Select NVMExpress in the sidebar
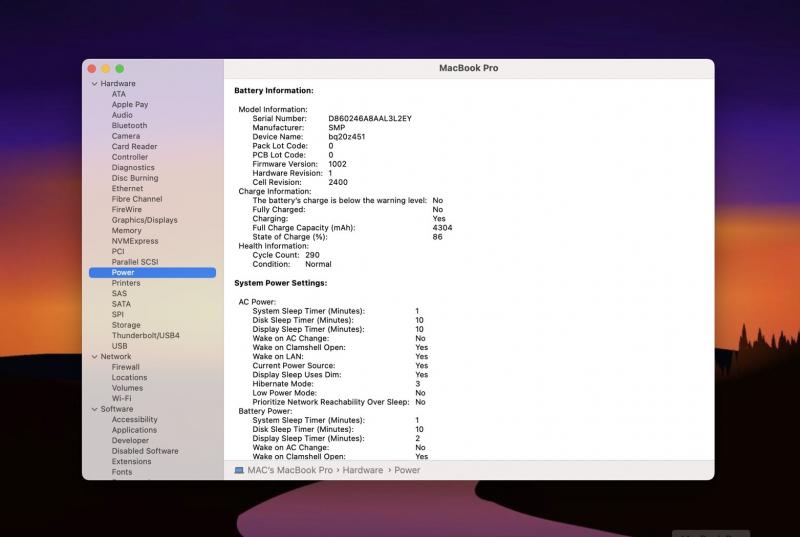 point(135,241)
